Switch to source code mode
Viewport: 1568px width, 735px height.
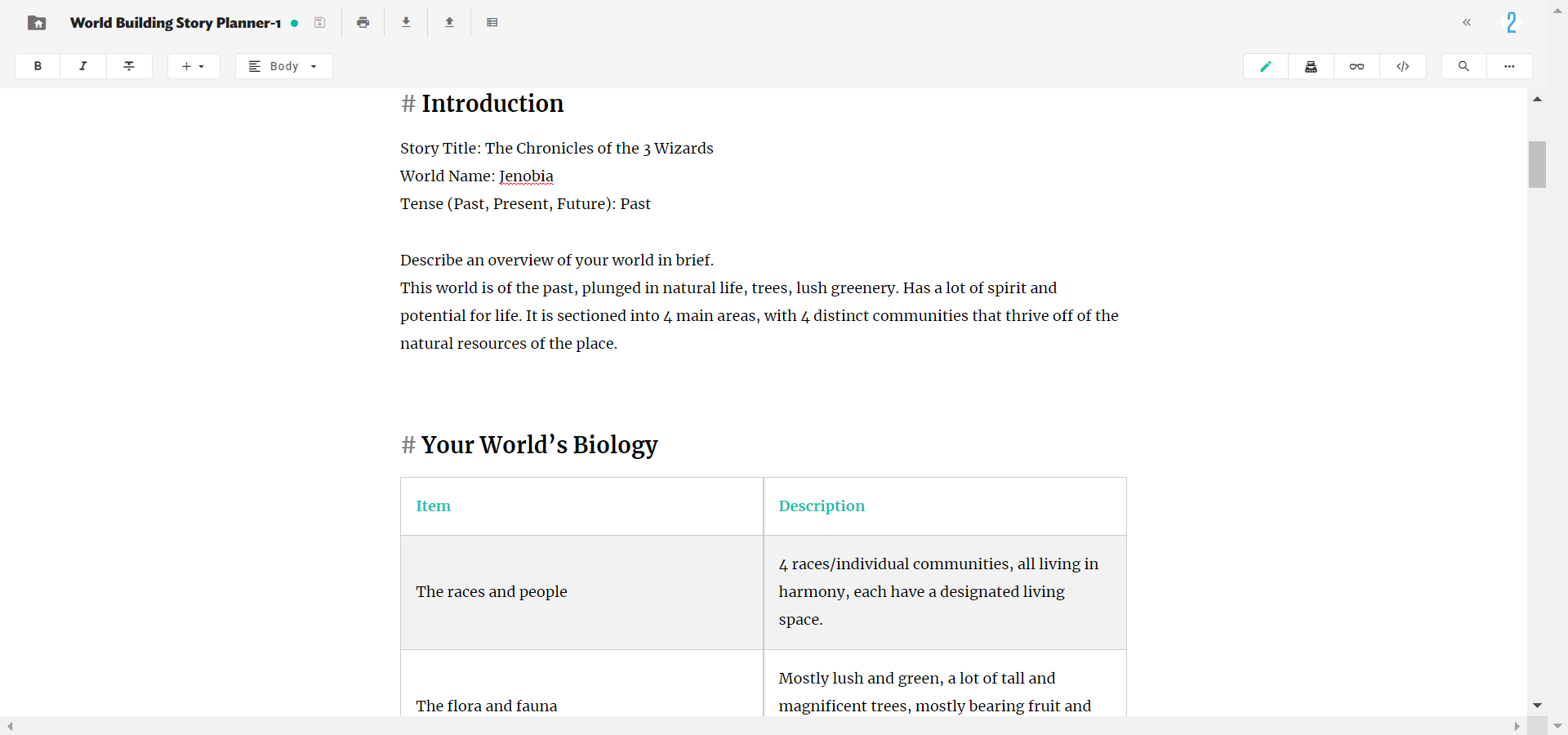[1404, 66]
